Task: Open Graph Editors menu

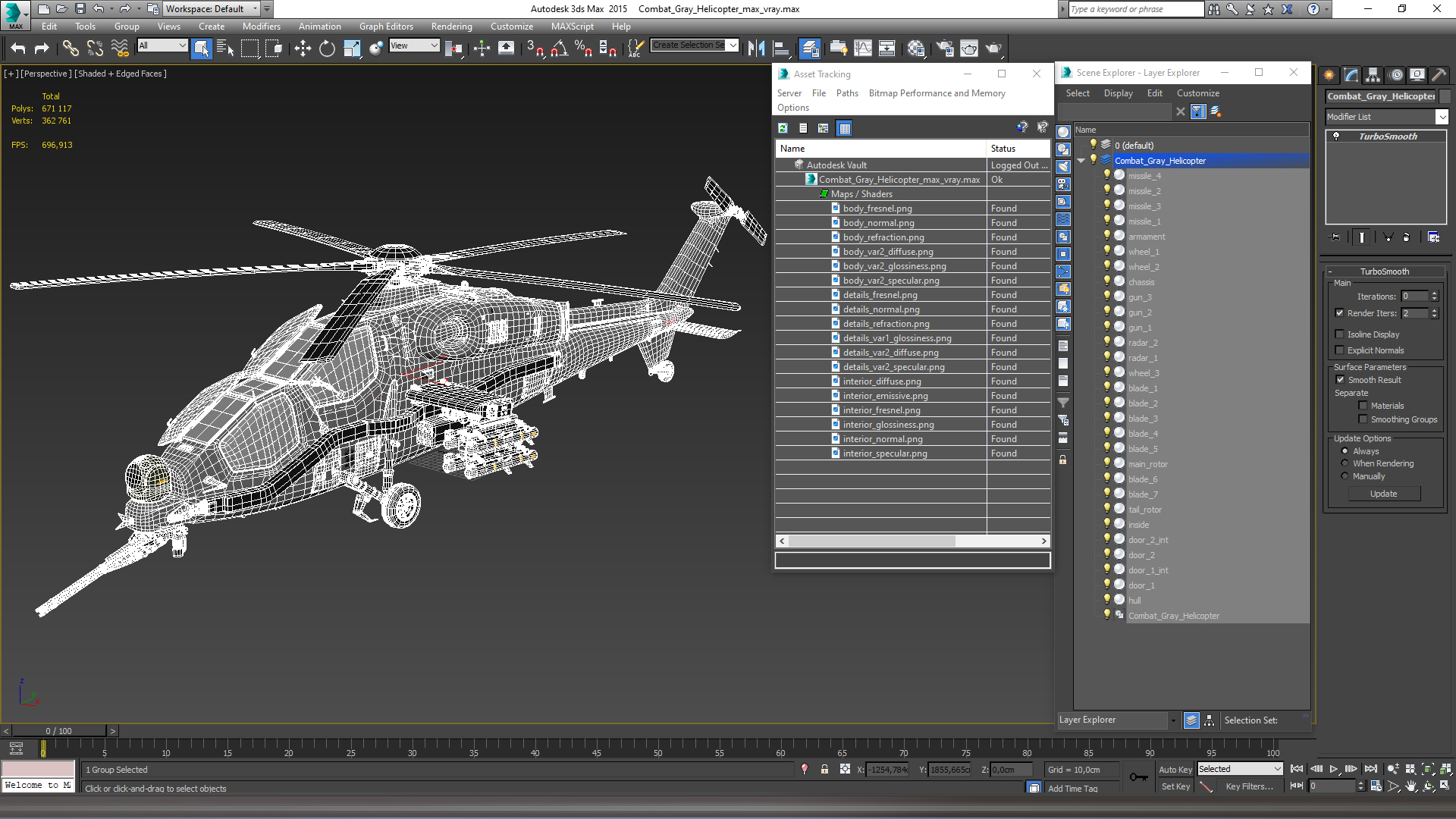Action: [x=386, y=27]
